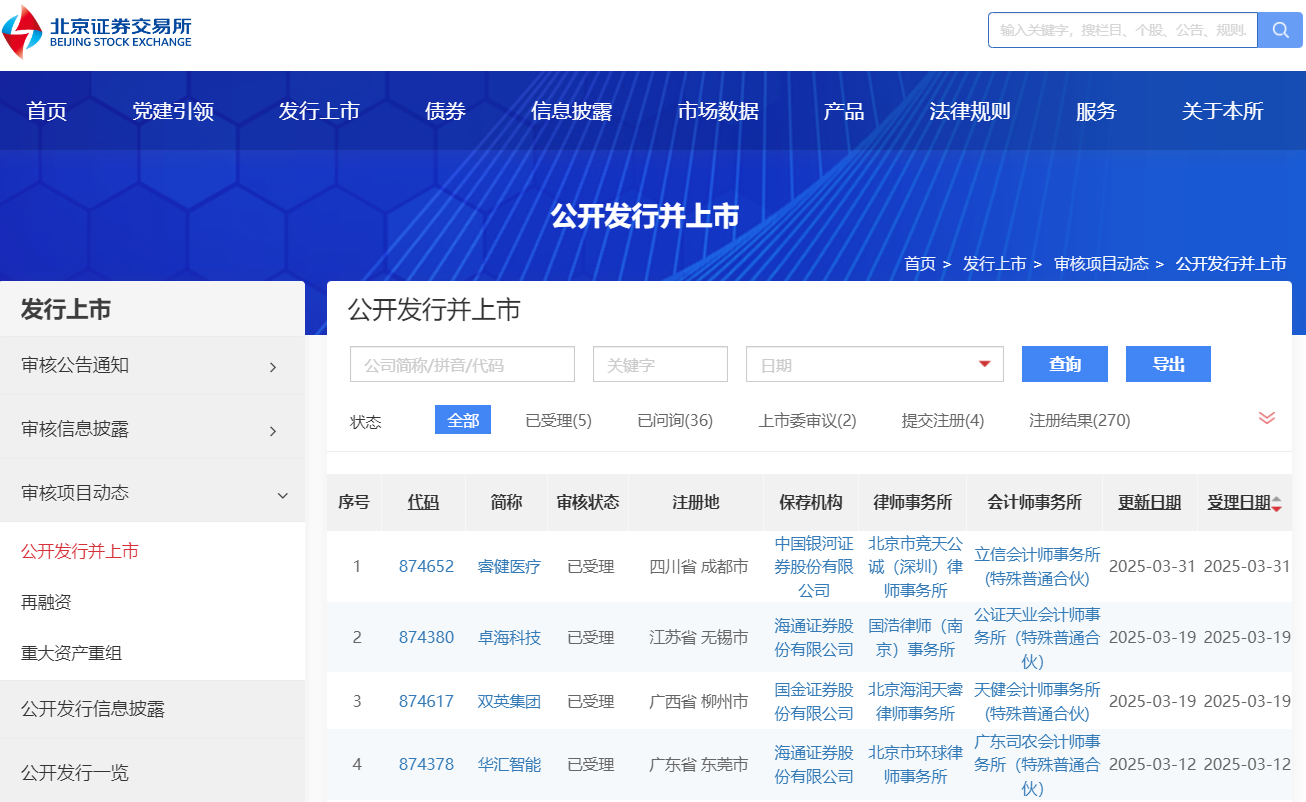1306x802 pixels.
Task: Click the 导出 export button
Action: pyautogui.click(x=1167, y=365)
